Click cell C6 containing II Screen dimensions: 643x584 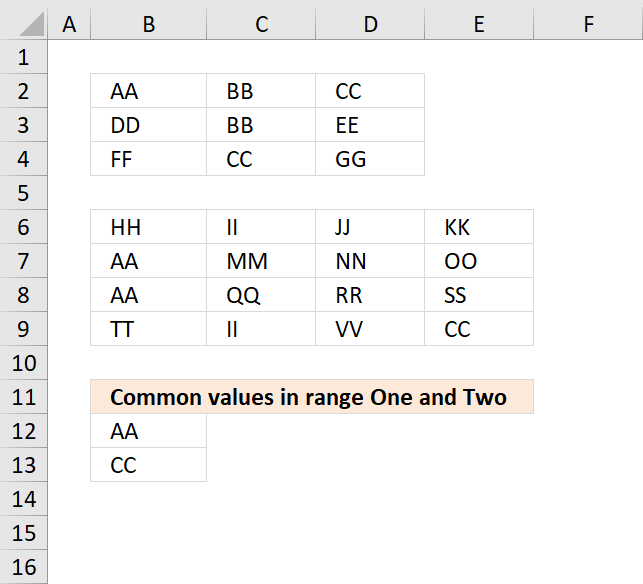(261, 227)
